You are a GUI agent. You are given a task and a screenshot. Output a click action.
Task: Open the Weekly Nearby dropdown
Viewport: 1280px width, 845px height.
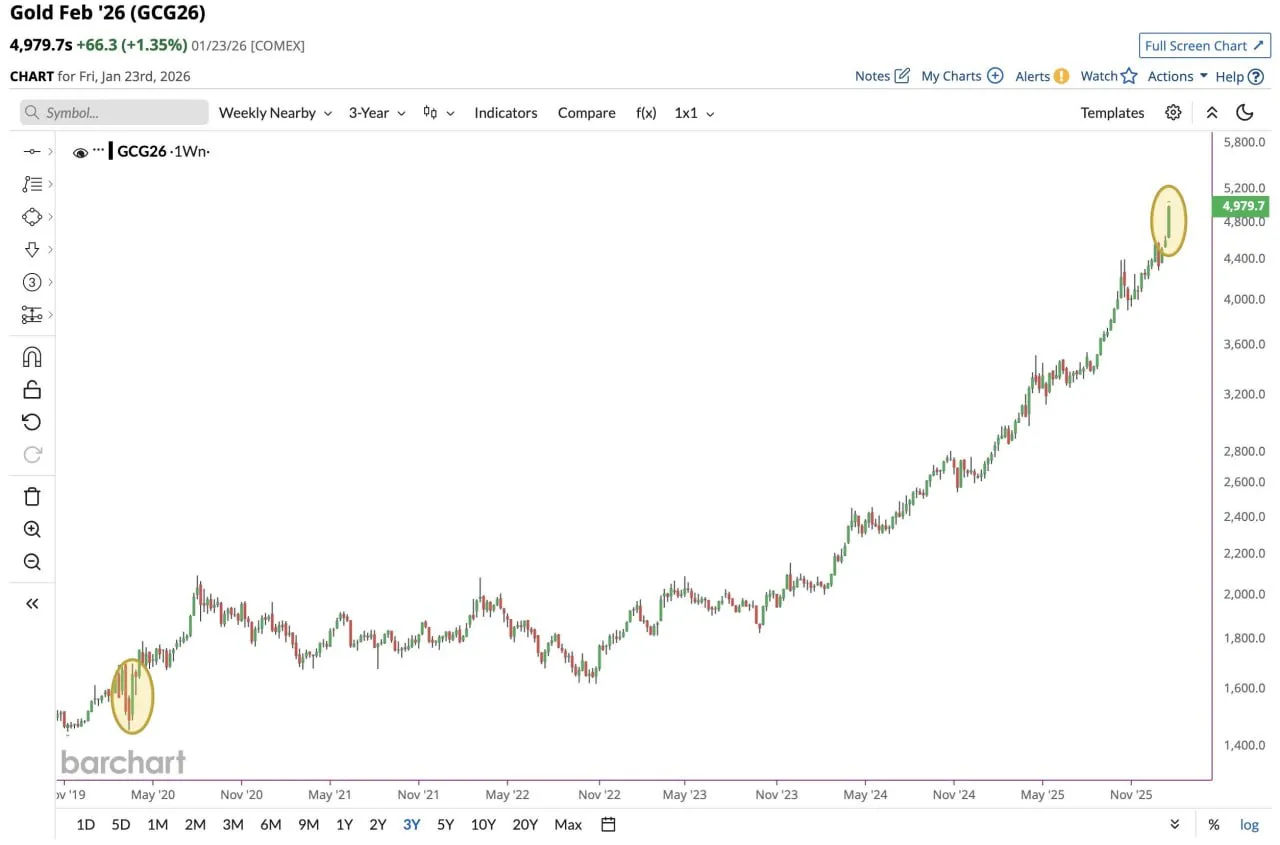(274, 113)
